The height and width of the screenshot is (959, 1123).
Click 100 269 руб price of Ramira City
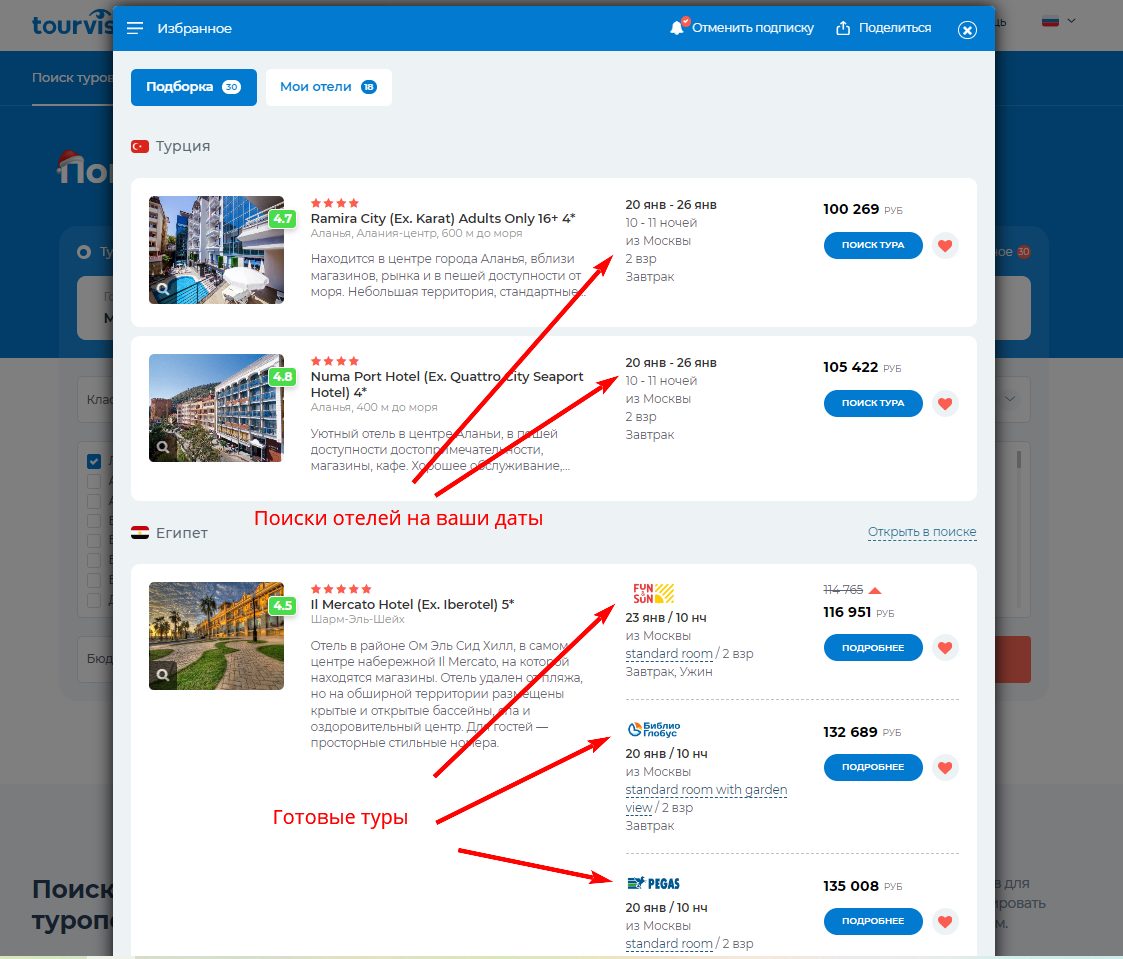862,209
